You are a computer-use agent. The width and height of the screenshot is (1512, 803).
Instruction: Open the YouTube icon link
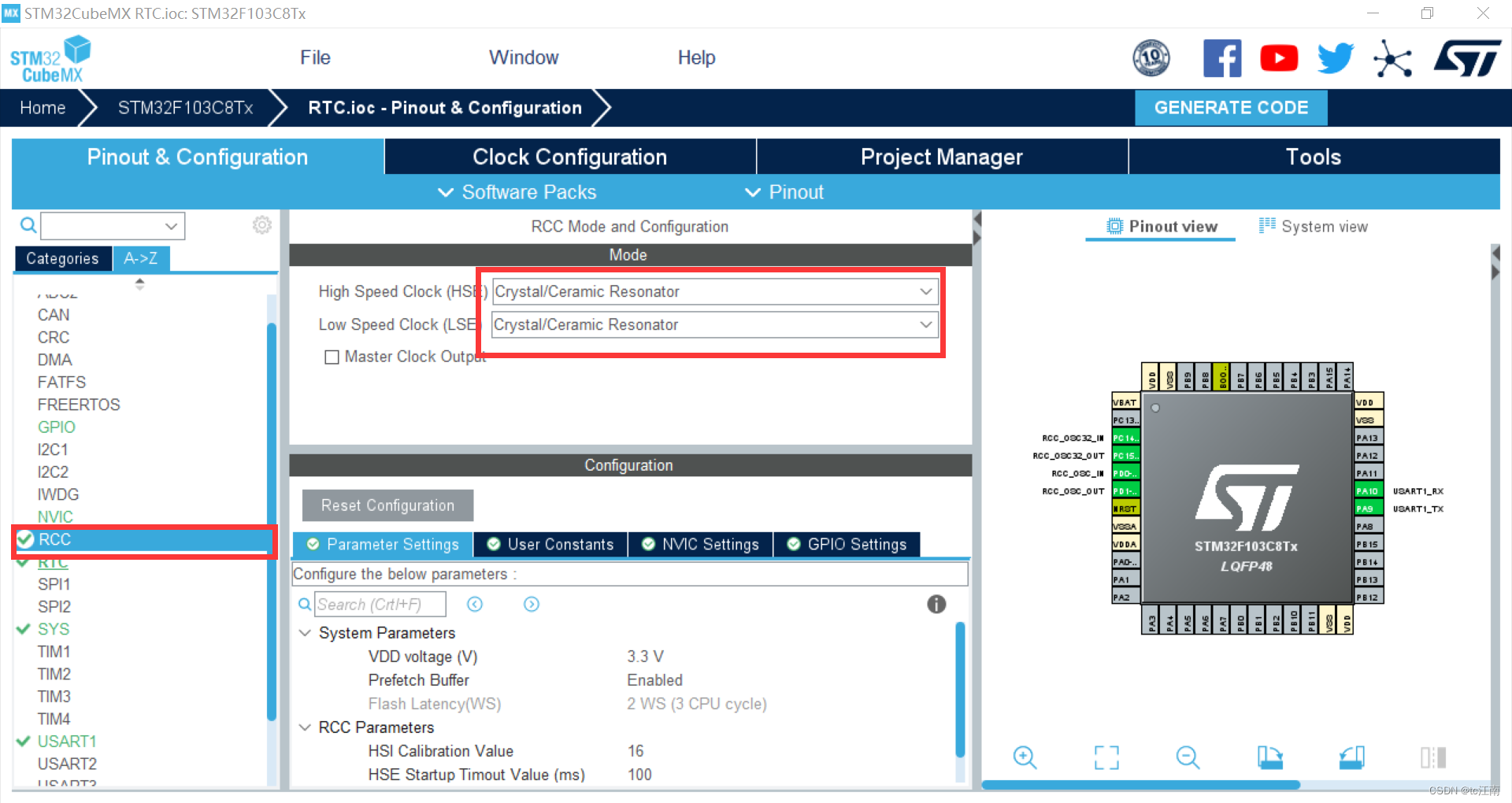1279,58
